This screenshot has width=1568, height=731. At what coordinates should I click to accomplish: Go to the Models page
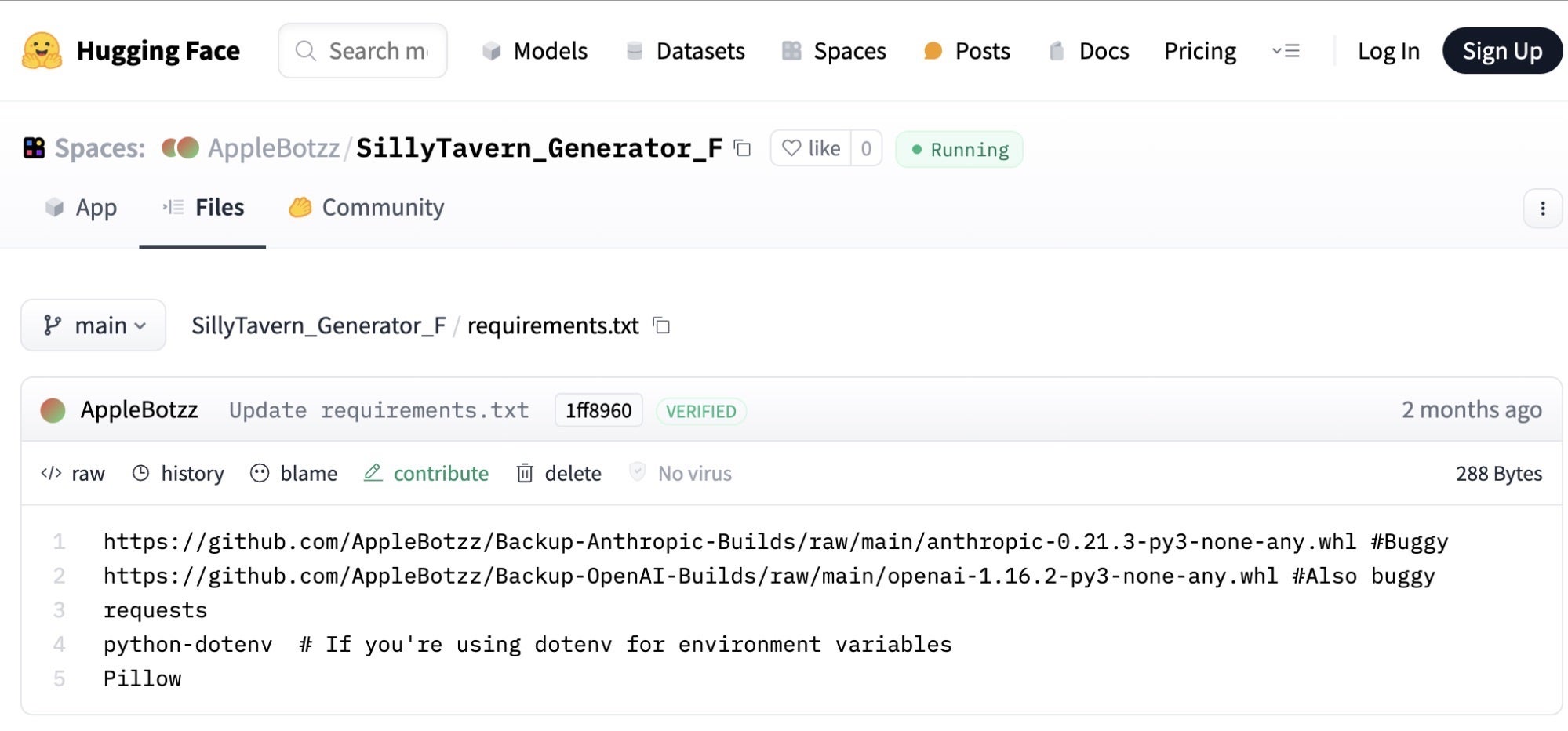point(535,51)
